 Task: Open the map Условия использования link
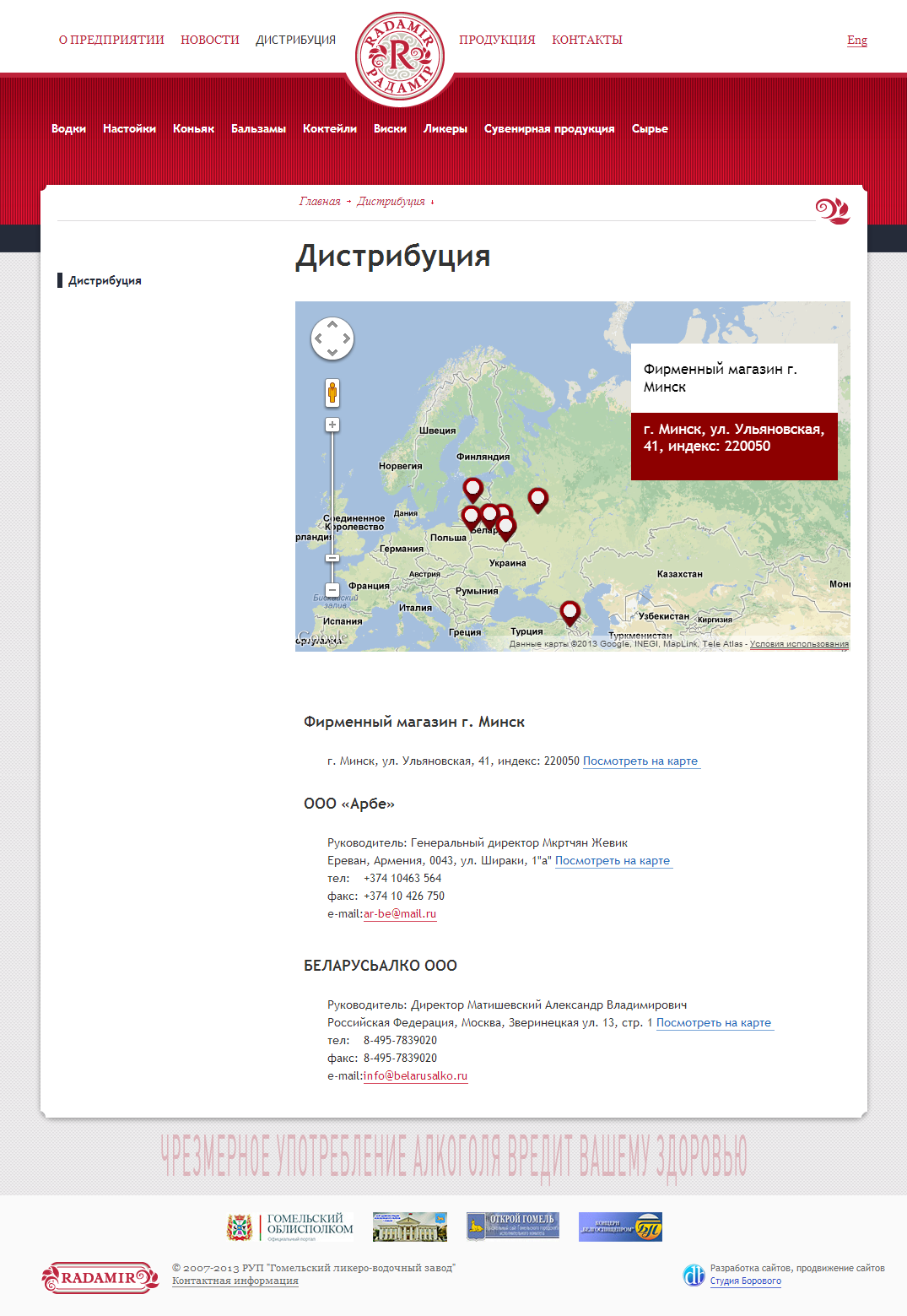coord(799,644)
